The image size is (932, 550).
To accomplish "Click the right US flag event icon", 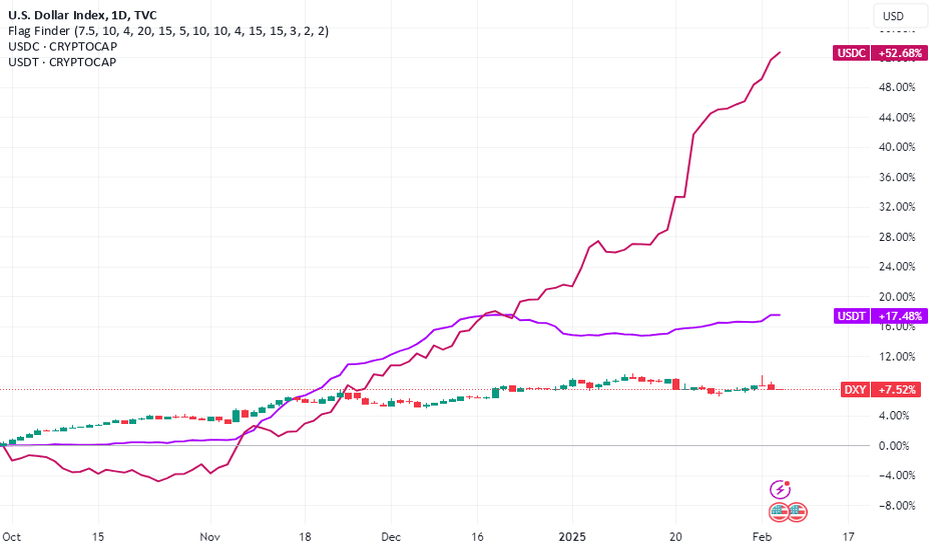I will [x=797, y=511].
